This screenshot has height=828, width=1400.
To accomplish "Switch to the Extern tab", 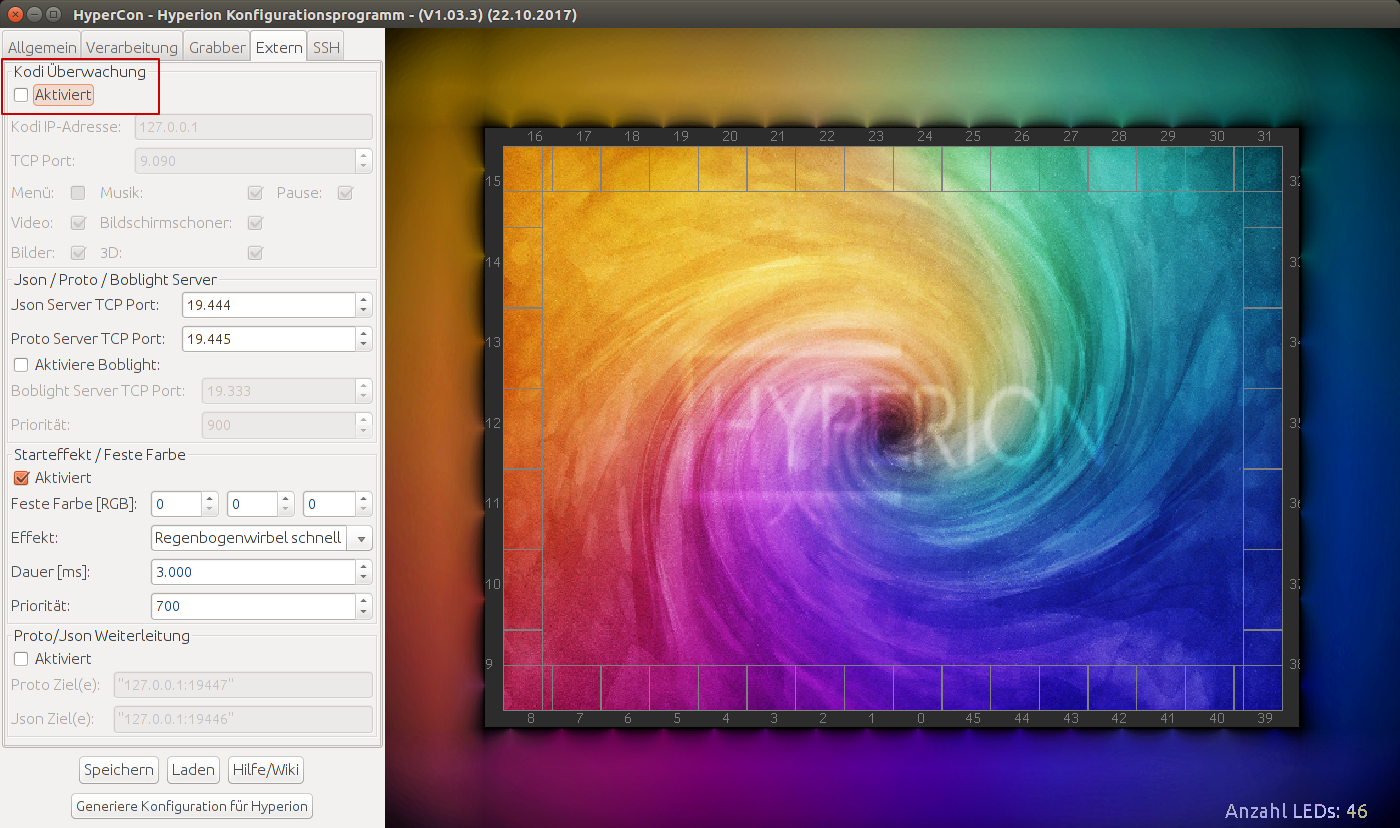I will (279, 47).
